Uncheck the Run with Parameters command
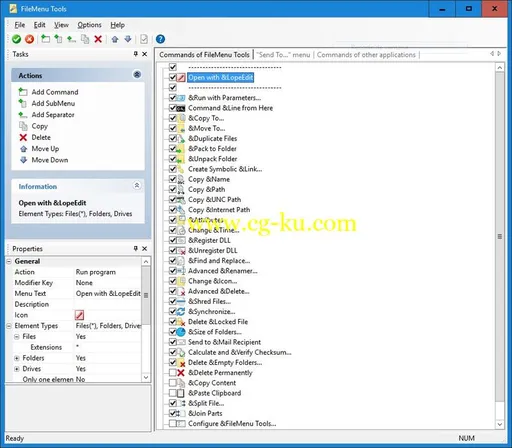The width and height of the screenshot is (512, 448). (x=173, y=98)
